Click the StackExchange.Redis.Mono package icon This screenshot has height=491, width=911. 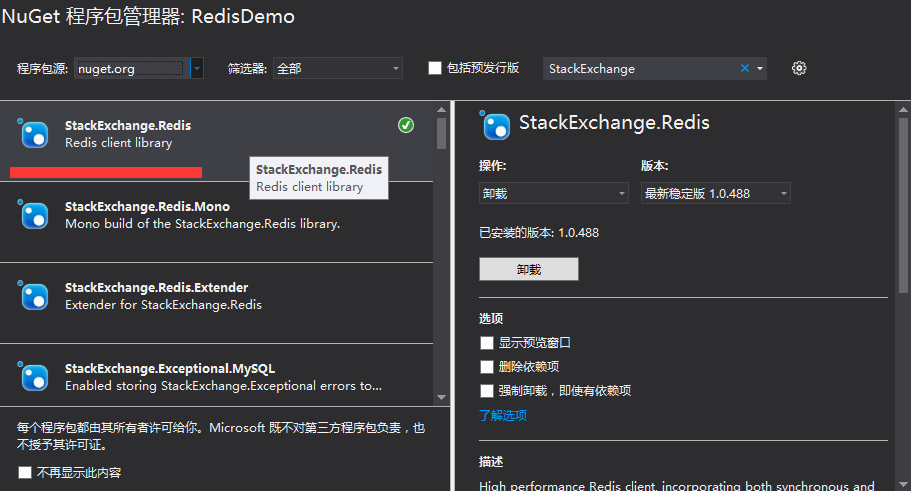click(x=34, y=215)
